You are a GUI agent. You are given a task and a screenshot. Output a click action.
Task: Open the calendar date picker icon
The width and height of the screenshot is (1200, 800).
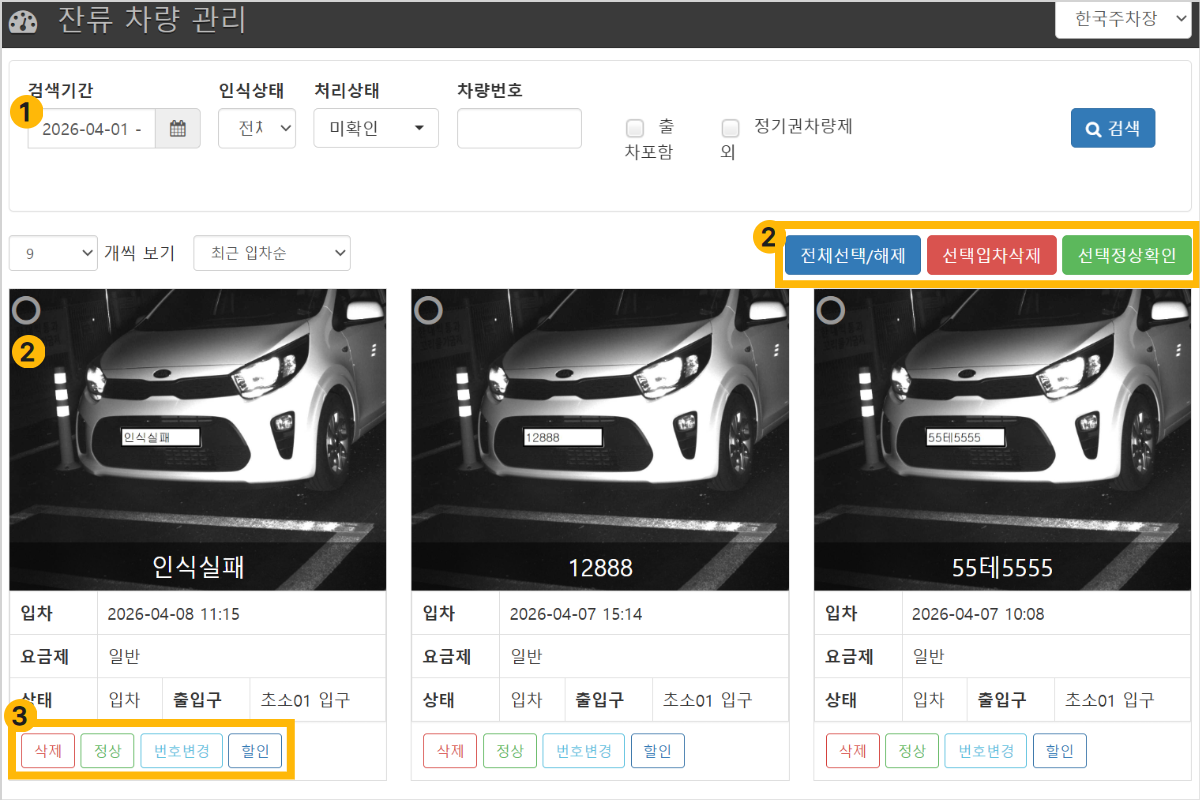point(178,128)
